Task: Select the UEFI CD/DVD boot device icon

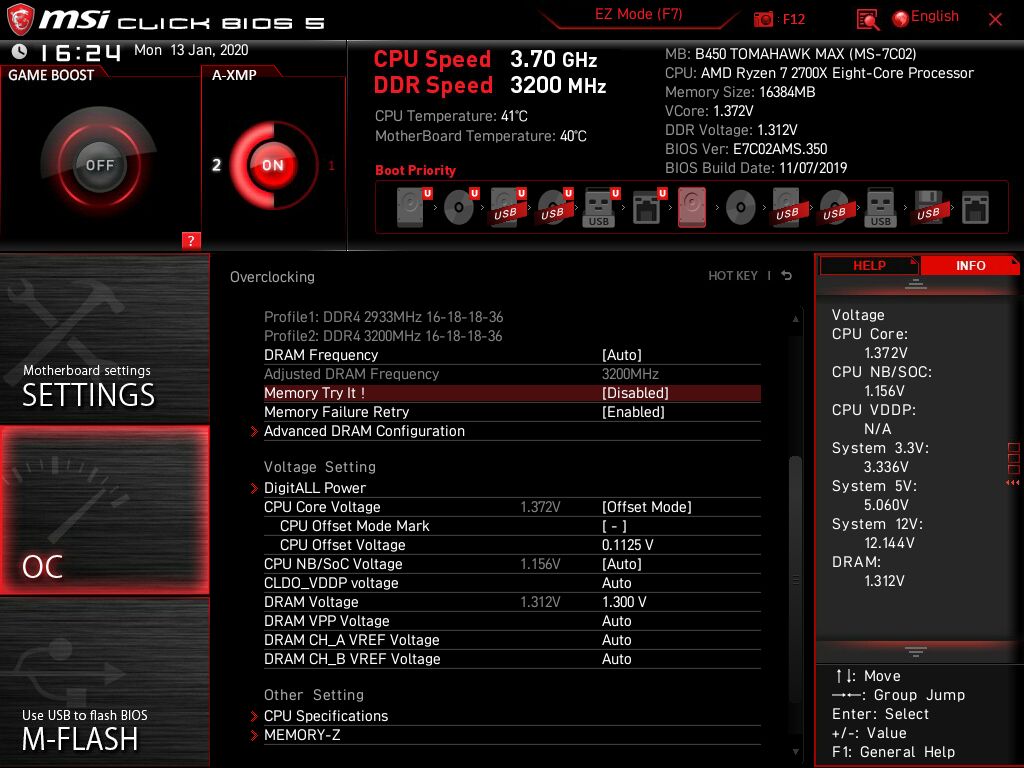Action: pos(460,208)
